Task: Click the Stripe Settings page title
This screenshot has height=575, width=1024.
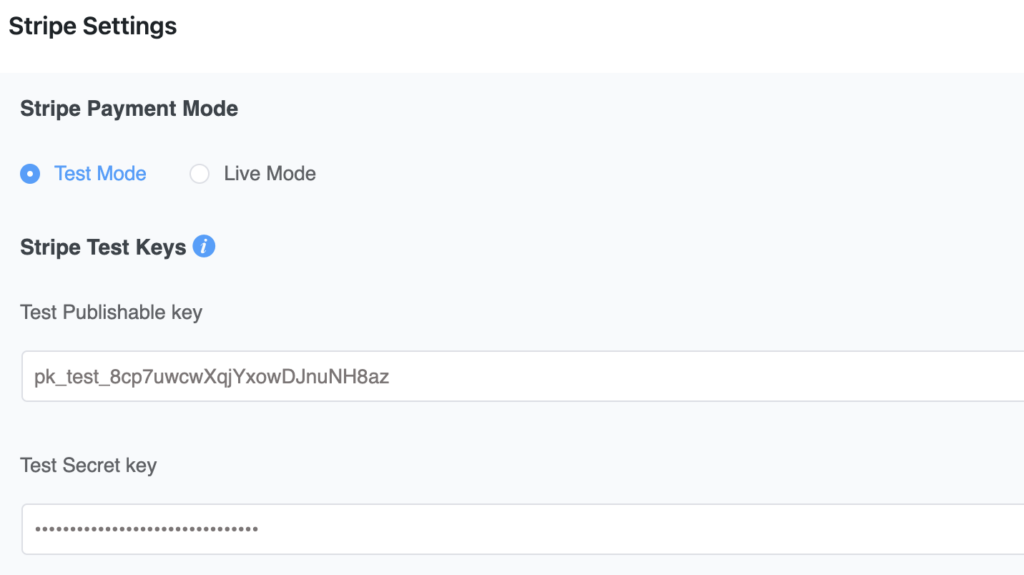Action: point(93,26)
